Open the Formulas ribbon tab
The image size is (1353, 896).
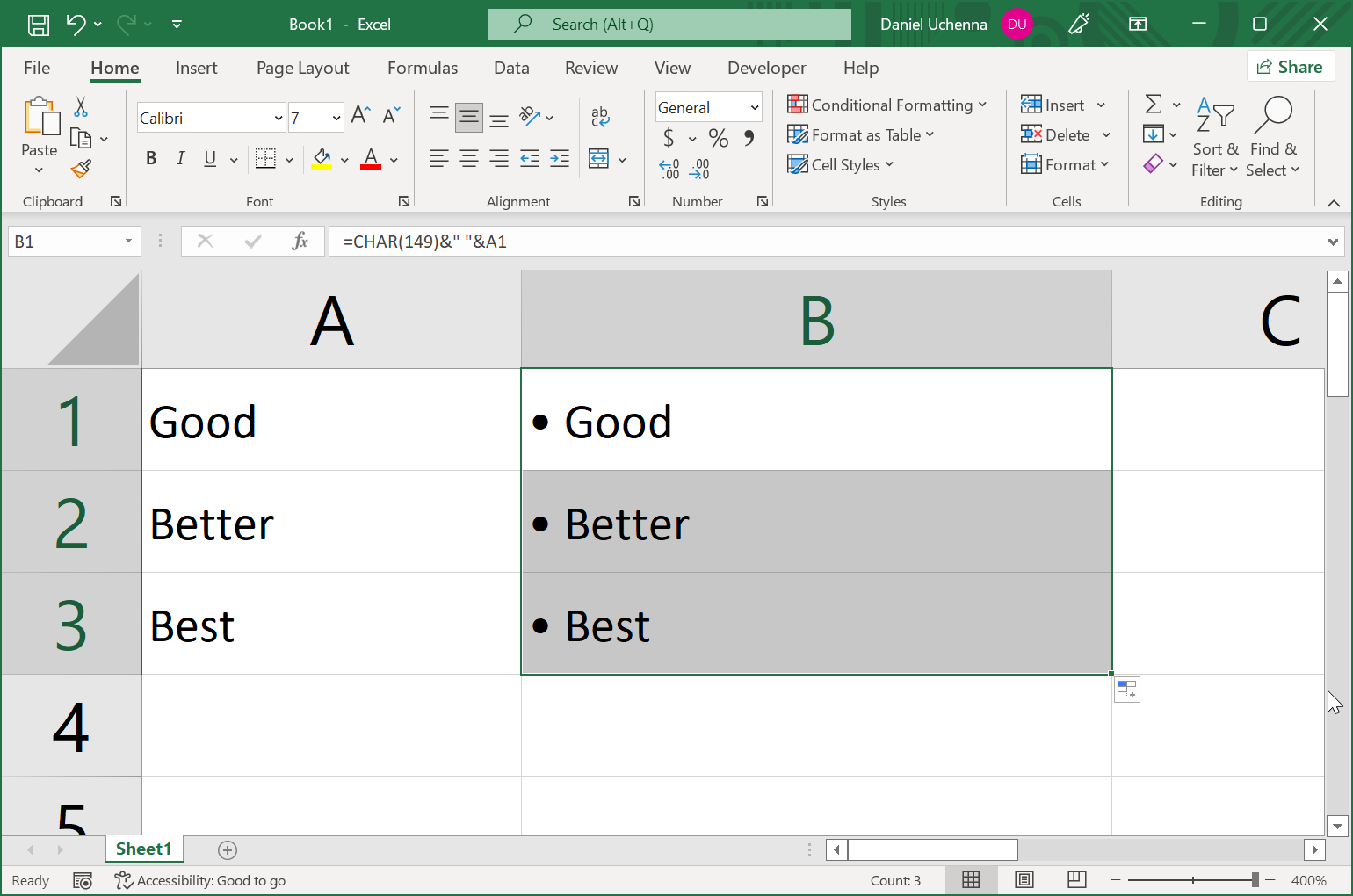(423, 68)
